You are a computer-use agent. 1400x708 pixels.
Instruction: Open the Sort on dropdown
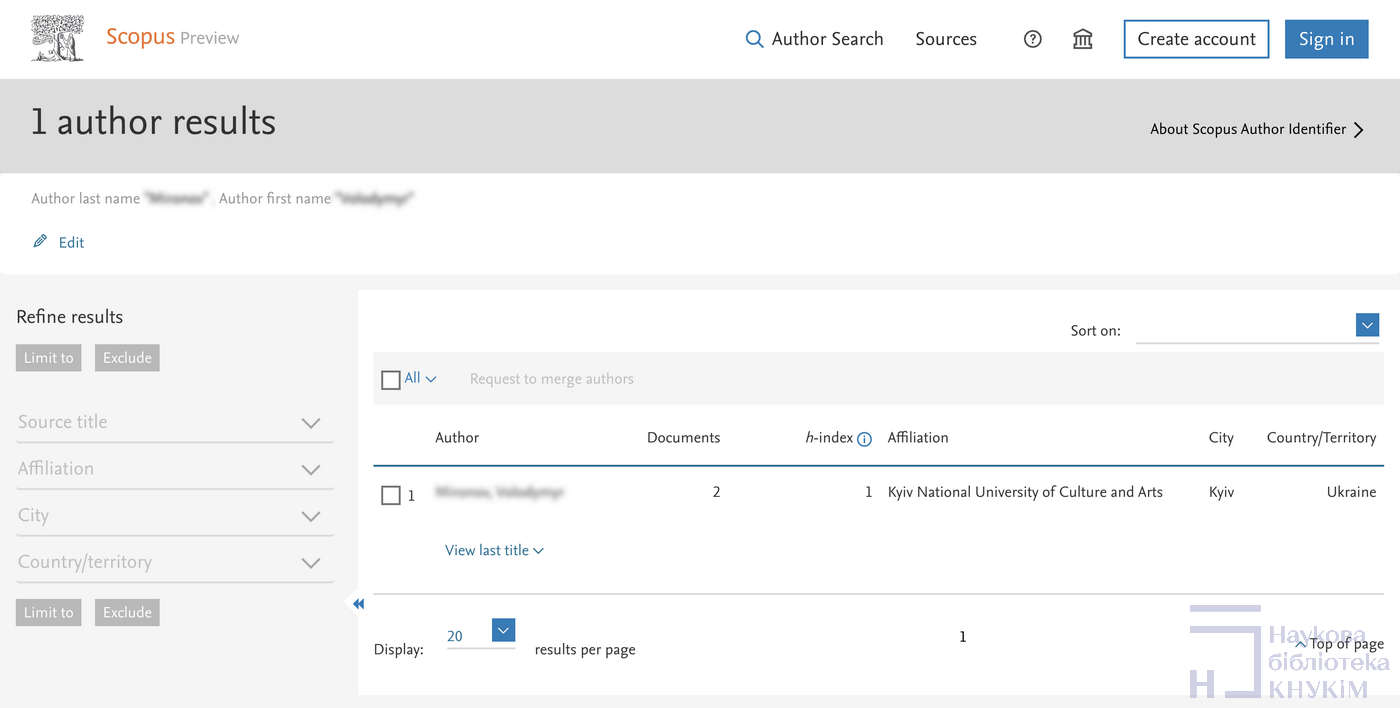[x=1367, y=325]
